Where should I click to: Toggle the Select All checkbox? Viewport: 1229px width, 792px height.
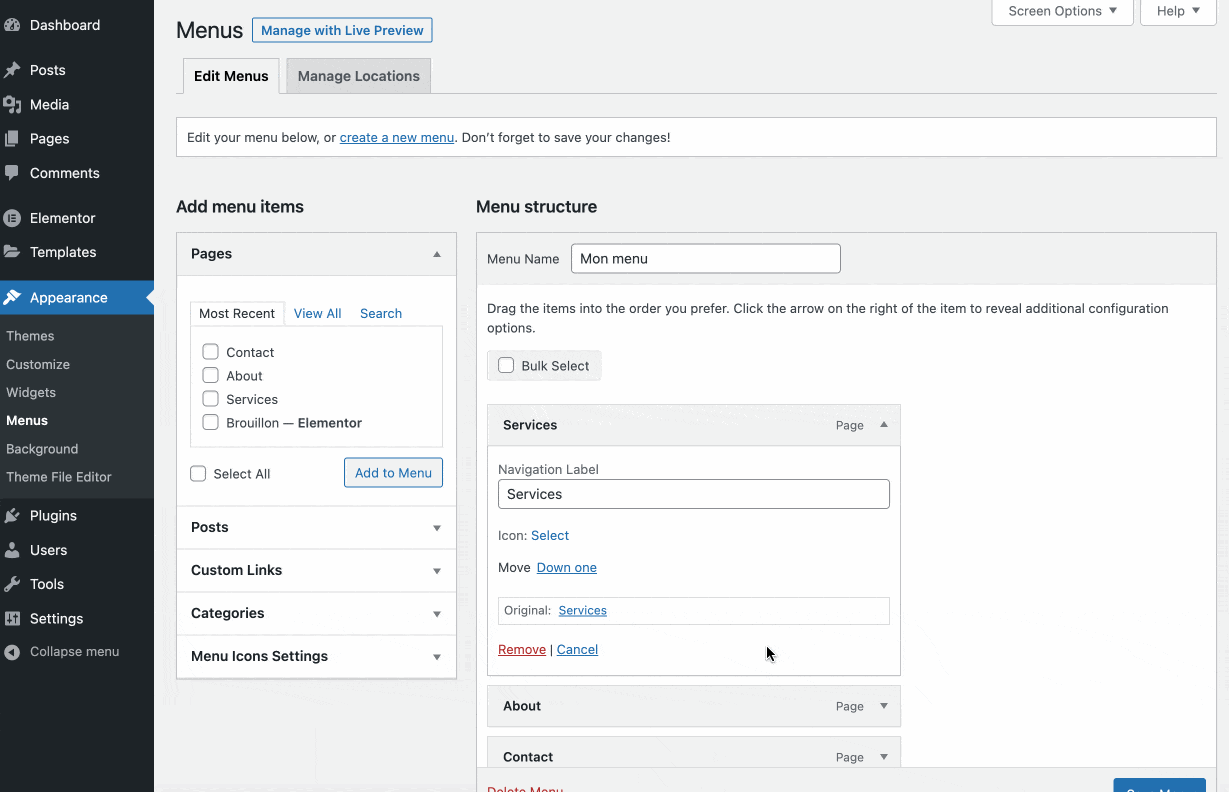pos(198,473)
